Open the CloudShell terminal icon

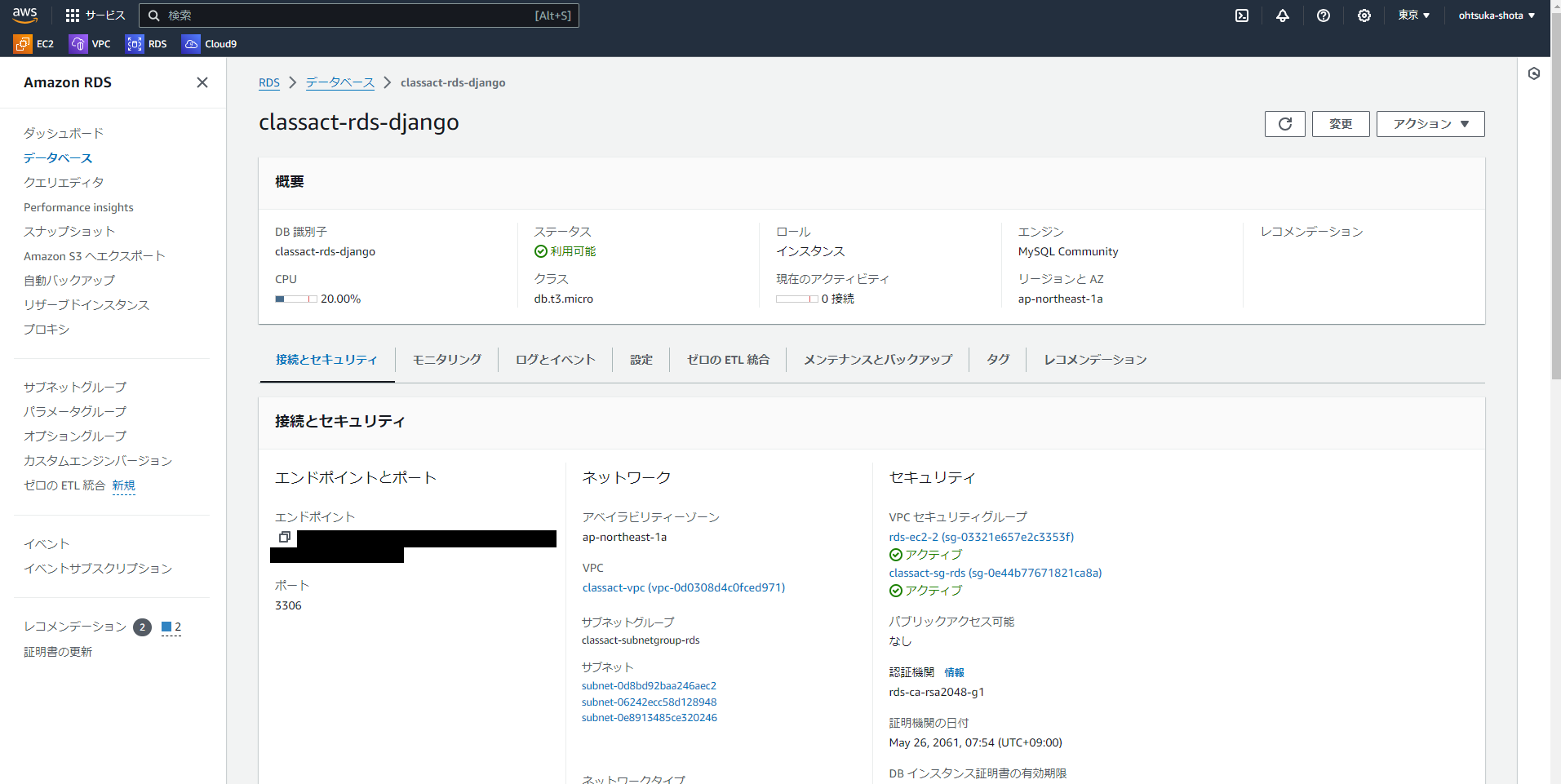point(1242,16)
